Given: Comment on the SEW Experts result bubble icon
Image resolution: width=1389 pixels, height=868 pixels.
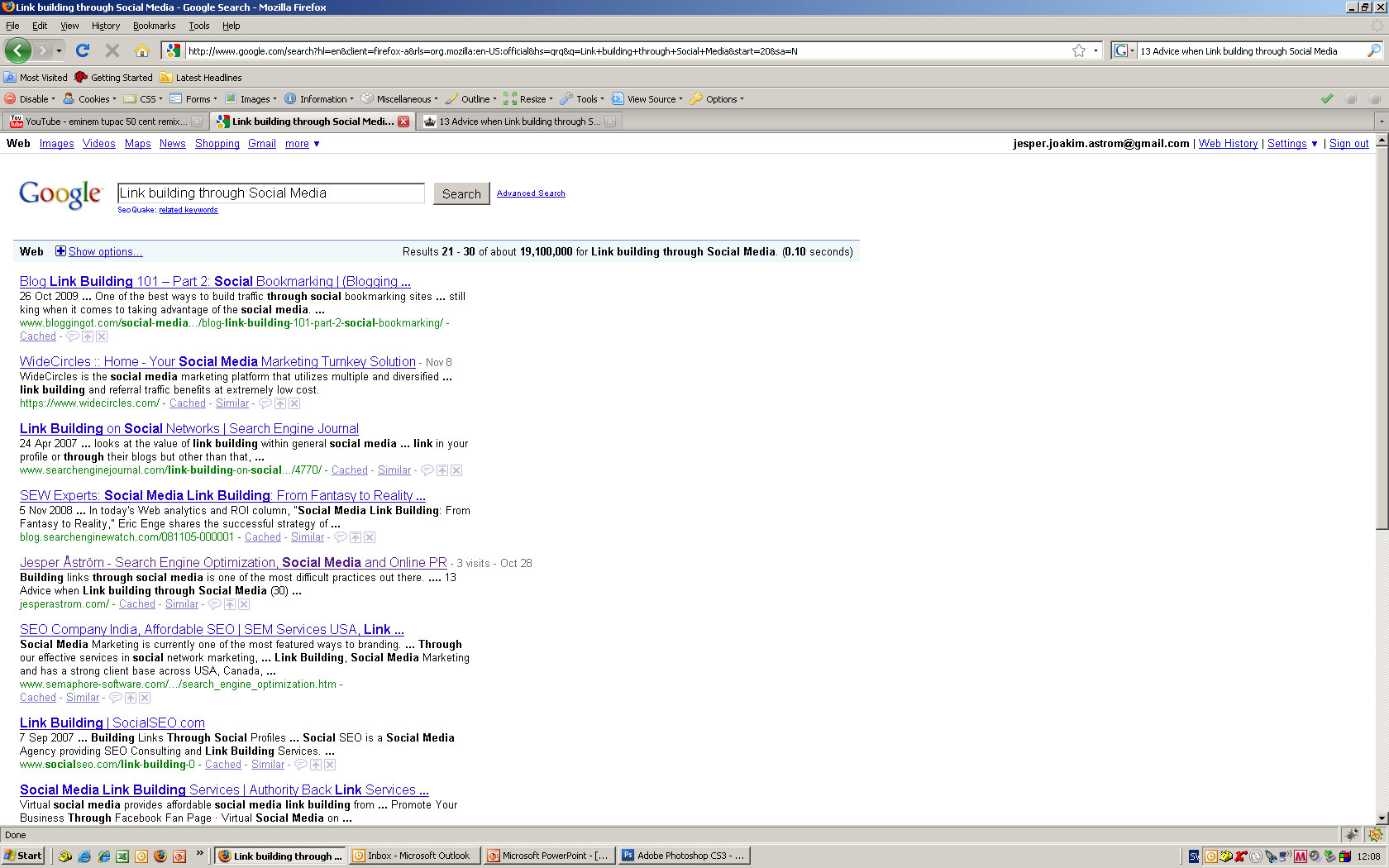Looking at the screenshot, I should 340,537.
